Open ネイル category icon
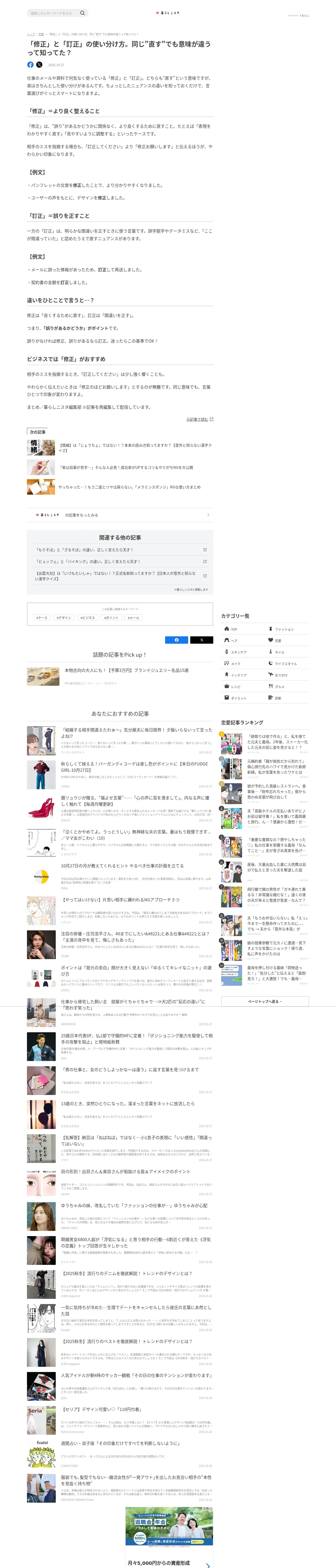The width and height of the screenshot is (336, 1568). pos(271,651)
